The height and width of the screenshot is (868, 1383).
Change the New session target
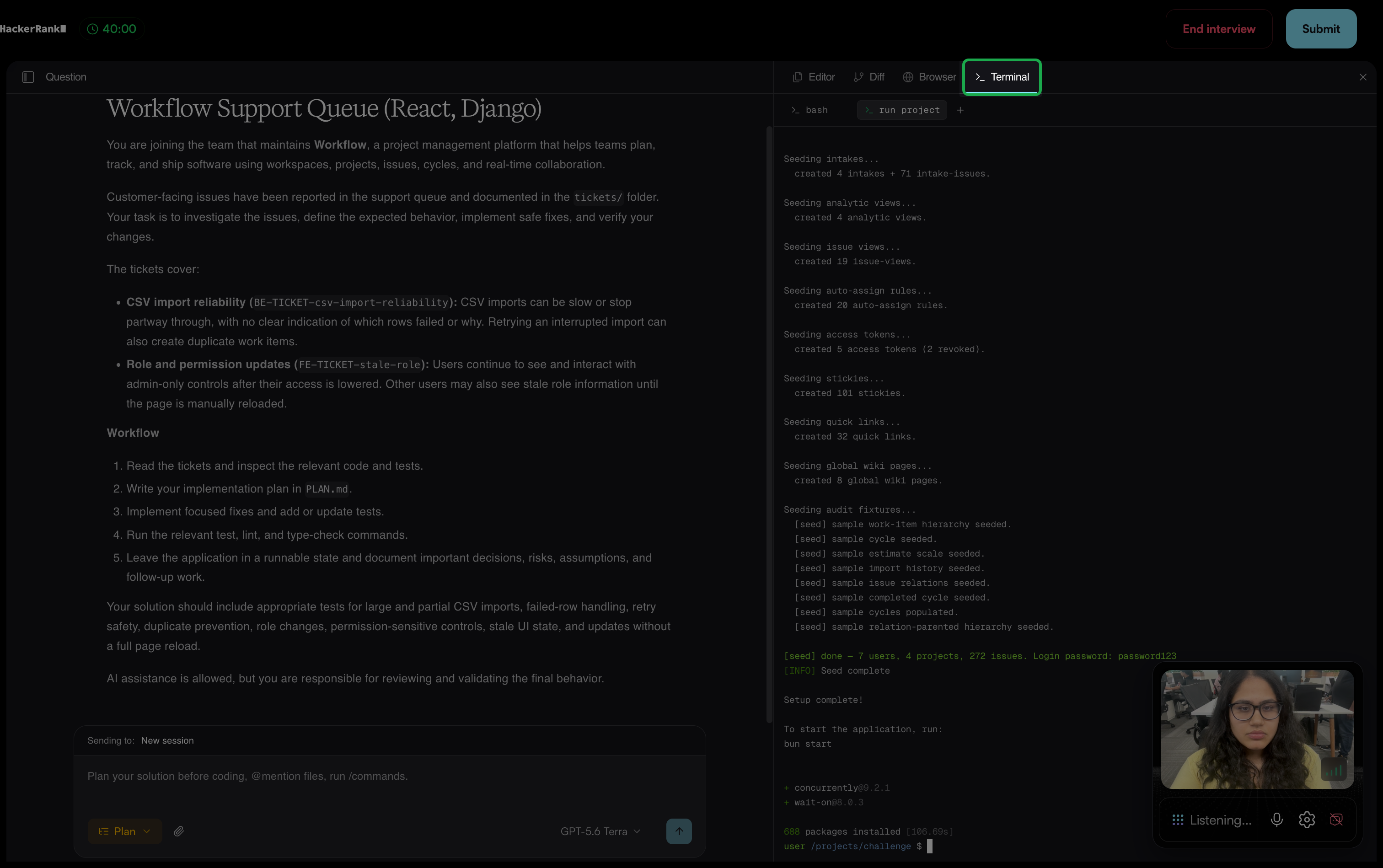[x=167, y=740]
